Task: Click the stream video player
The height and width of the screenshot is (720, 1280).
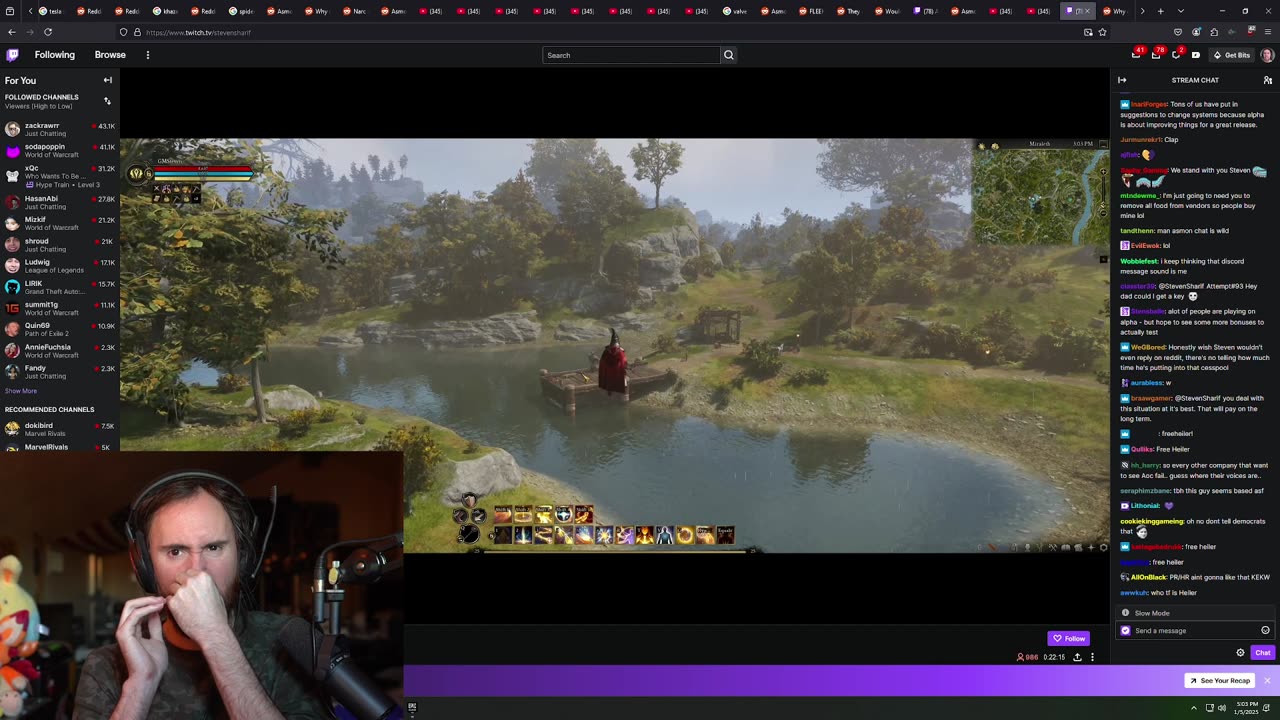Action: pos(615,345)
